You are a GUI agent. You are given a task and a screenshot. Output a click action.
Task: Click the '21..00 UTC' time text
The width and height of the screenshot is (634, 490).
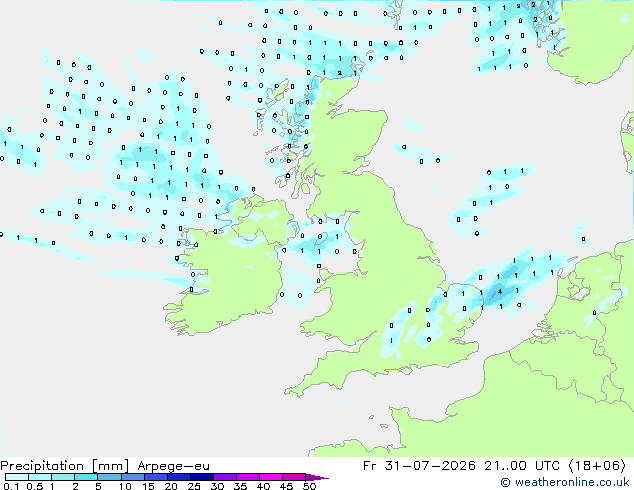click(x=522, y=466)
